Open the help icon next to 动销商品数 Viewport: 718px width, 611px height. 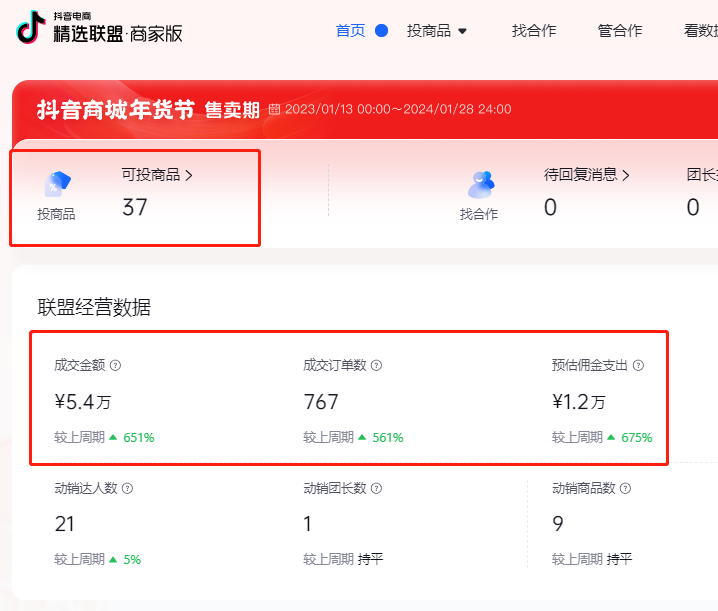[x=625, y=489]
